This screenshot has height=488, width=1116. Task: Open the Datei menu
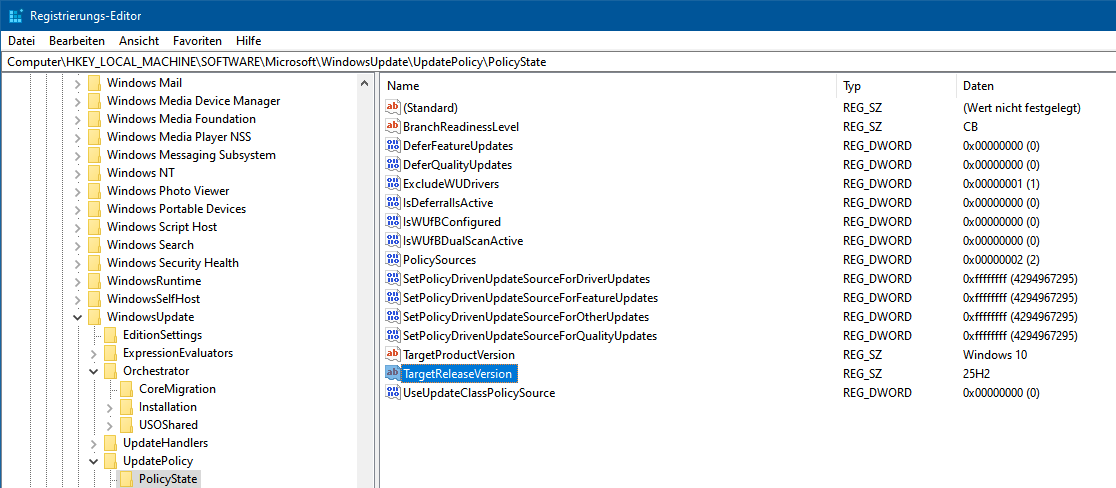(x=21, y=41)
